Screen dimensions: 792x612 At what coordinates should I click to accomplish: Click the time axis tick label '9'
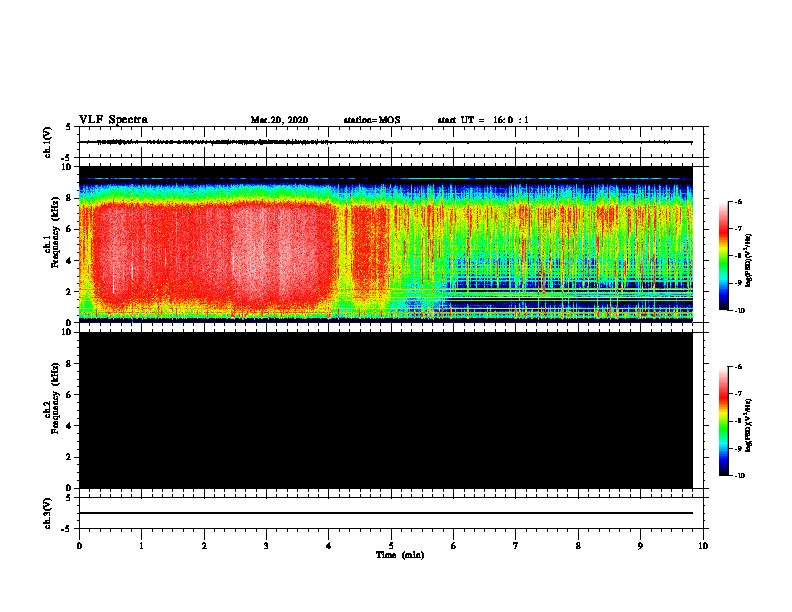[640, 546]
